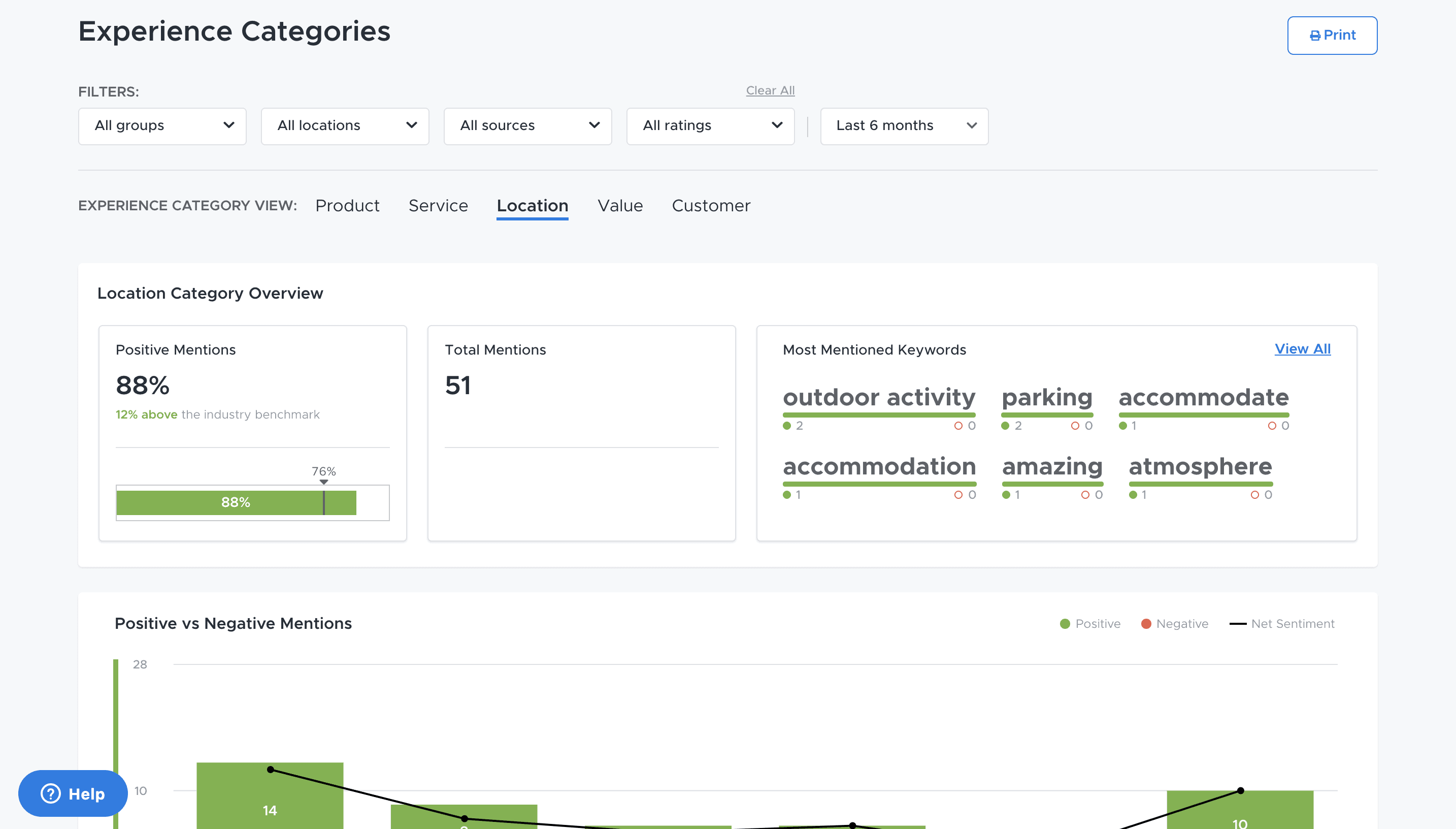Switch to the Service category view
The image size is (1456, 829).
(438, 206)
